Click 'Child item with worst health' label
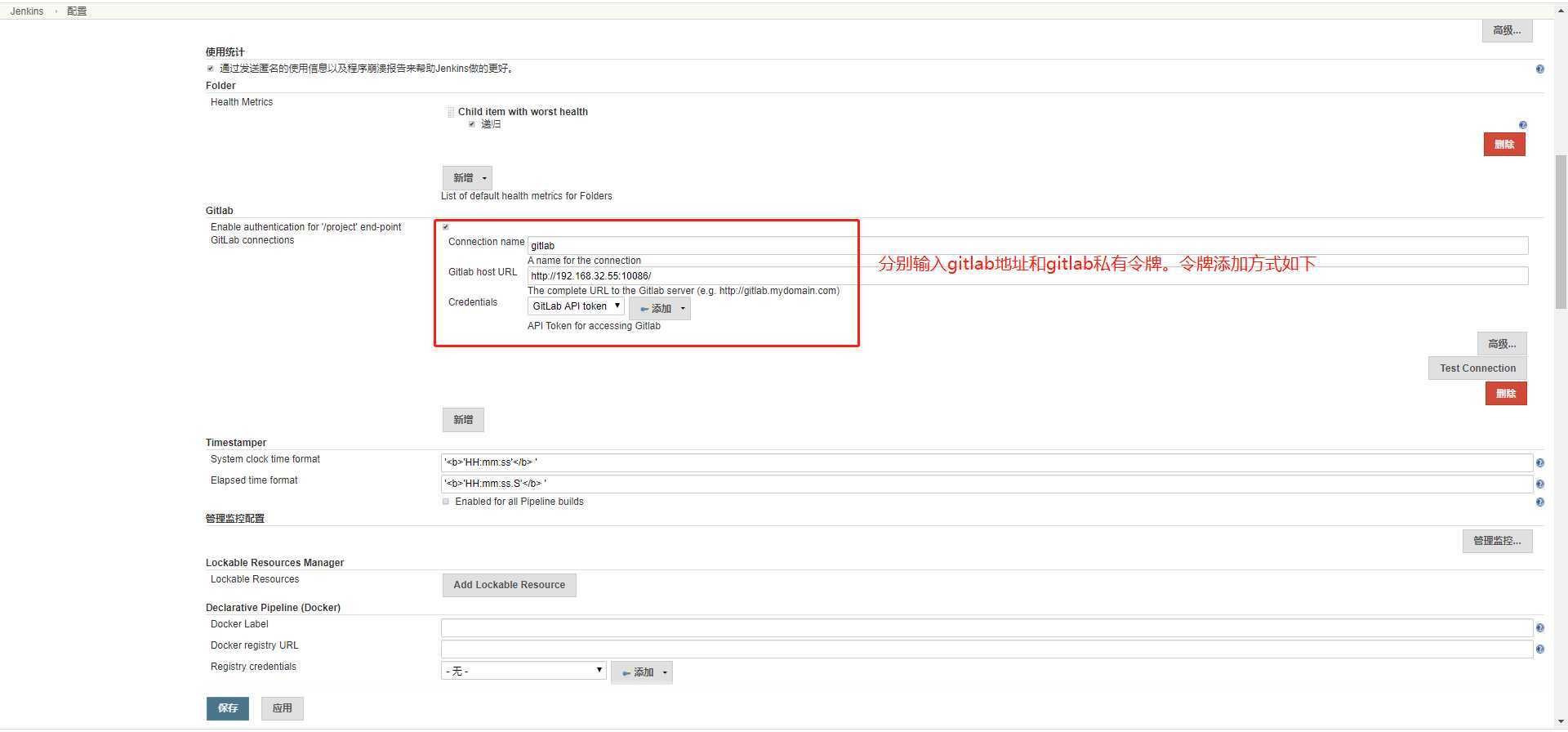1568x732 pixels. click(x=523, y=112)
